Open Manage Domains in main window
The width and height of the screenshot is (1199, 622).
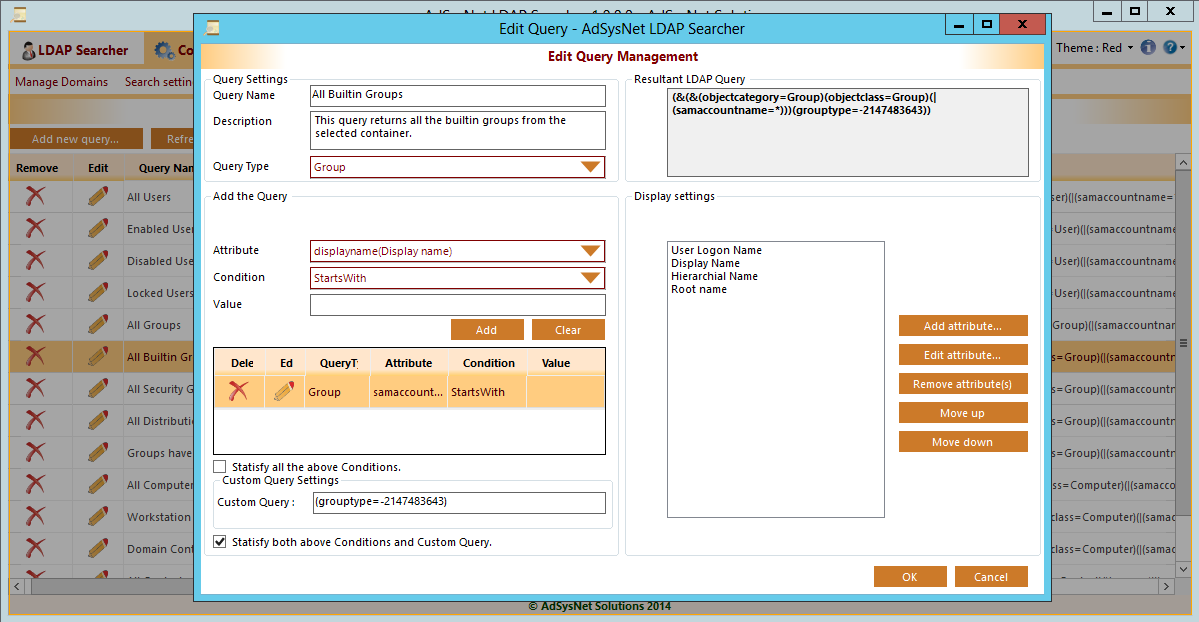(x=61, y=82)
